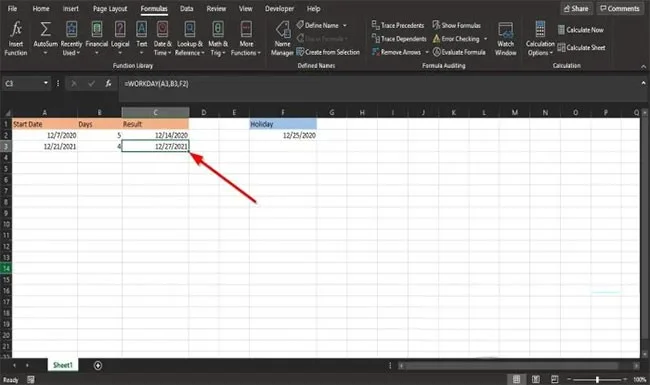
Task: Open the File tab
Action: tap(12, 8)
